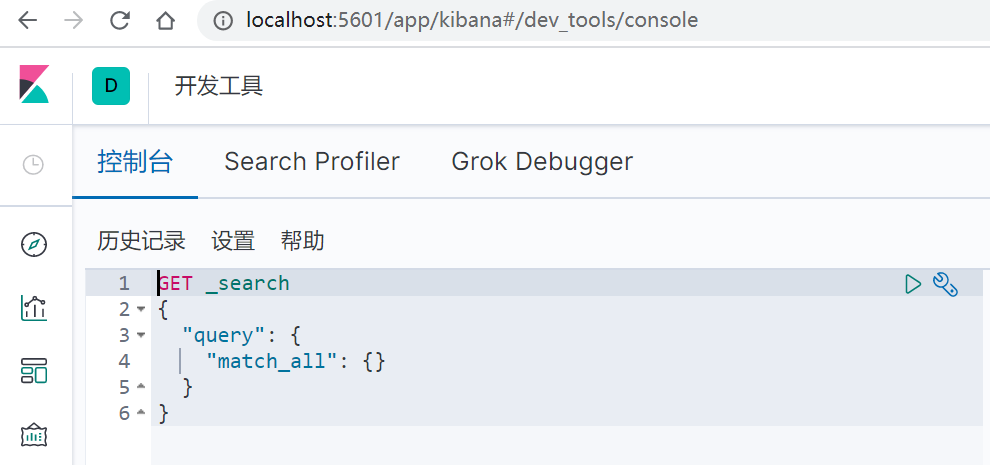
Task: Select the 控制台 console tab
Action: [x=135, y=162]
